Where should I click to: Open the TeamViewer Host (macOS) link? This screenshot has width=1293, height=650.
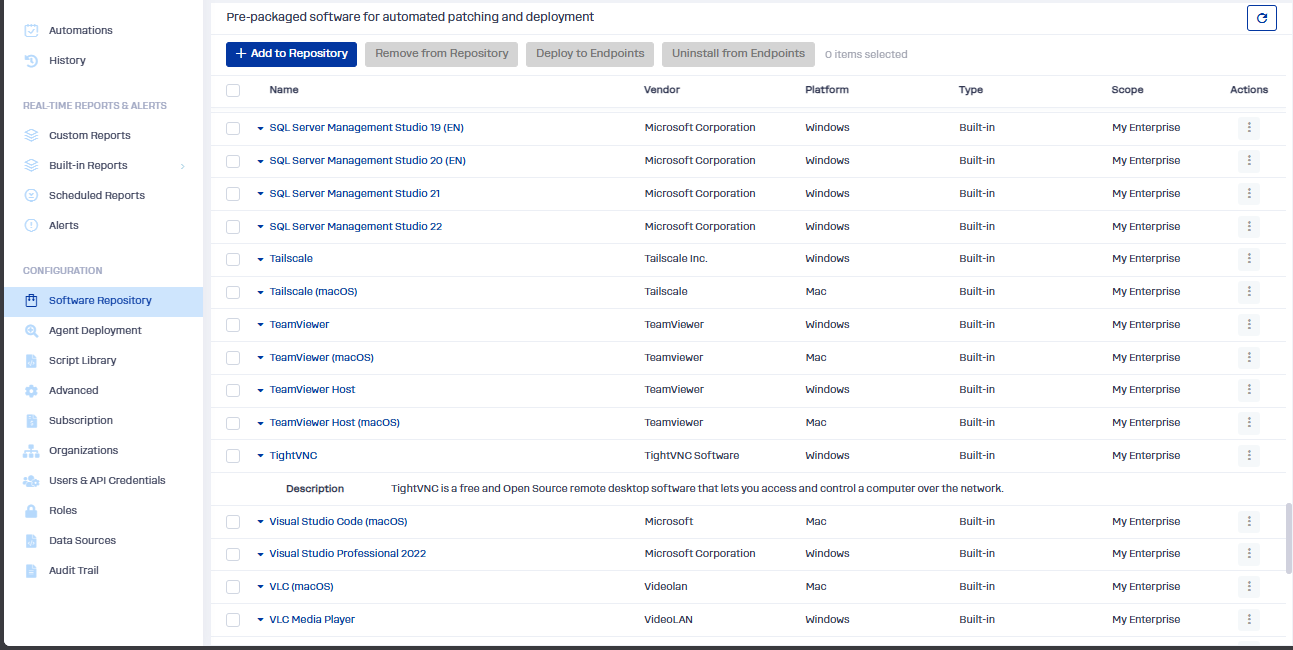pyautogui.click(x=334, y=423)
